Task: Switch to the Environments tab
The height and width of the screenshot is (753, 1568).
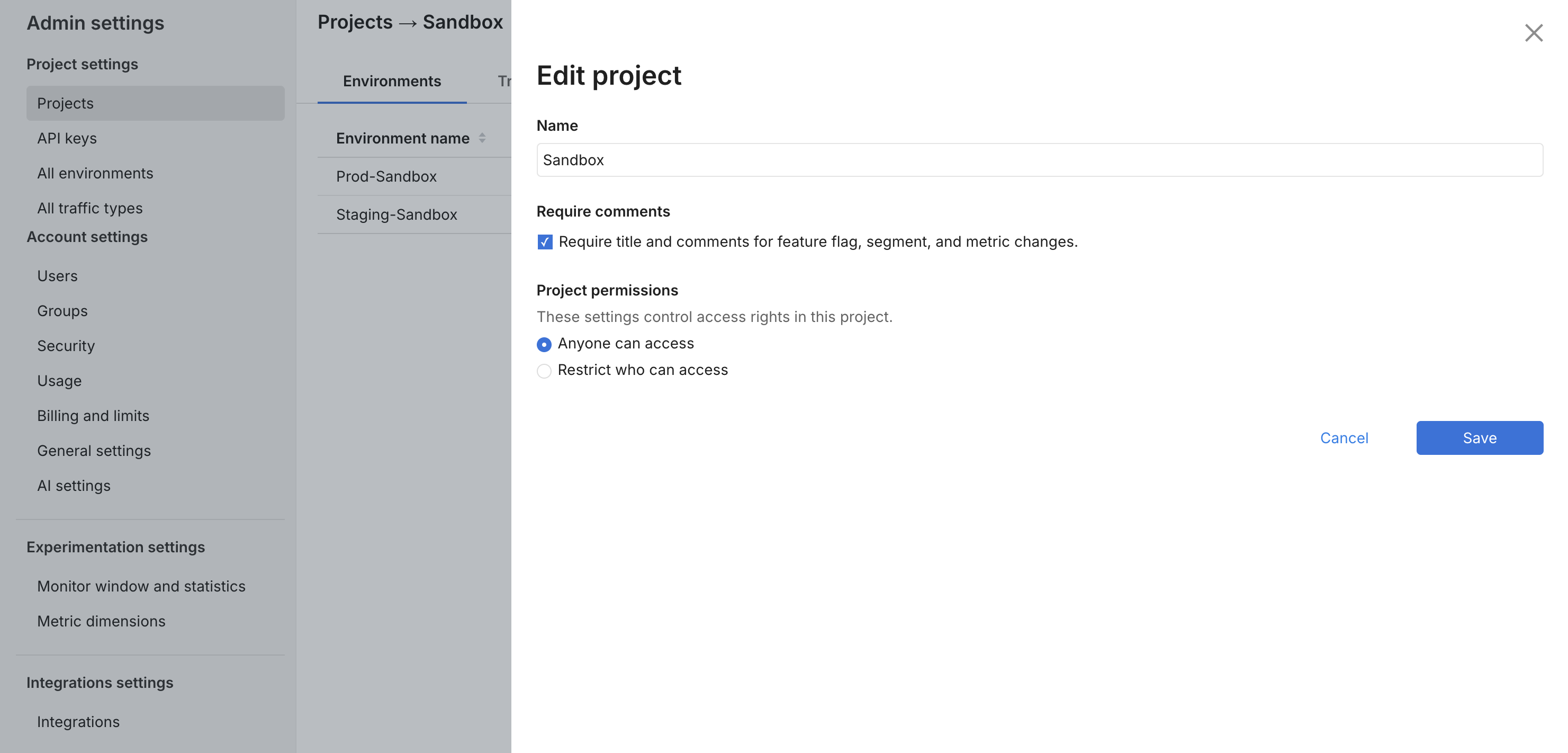Action: [391, 82]
